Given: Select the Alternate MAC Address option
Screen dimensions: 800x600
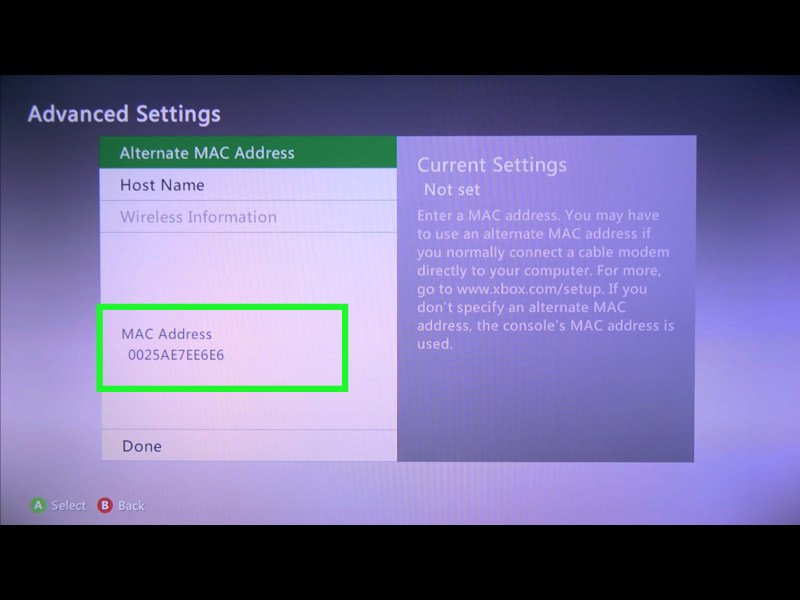Looking at the screenshot, I should 248,152.
